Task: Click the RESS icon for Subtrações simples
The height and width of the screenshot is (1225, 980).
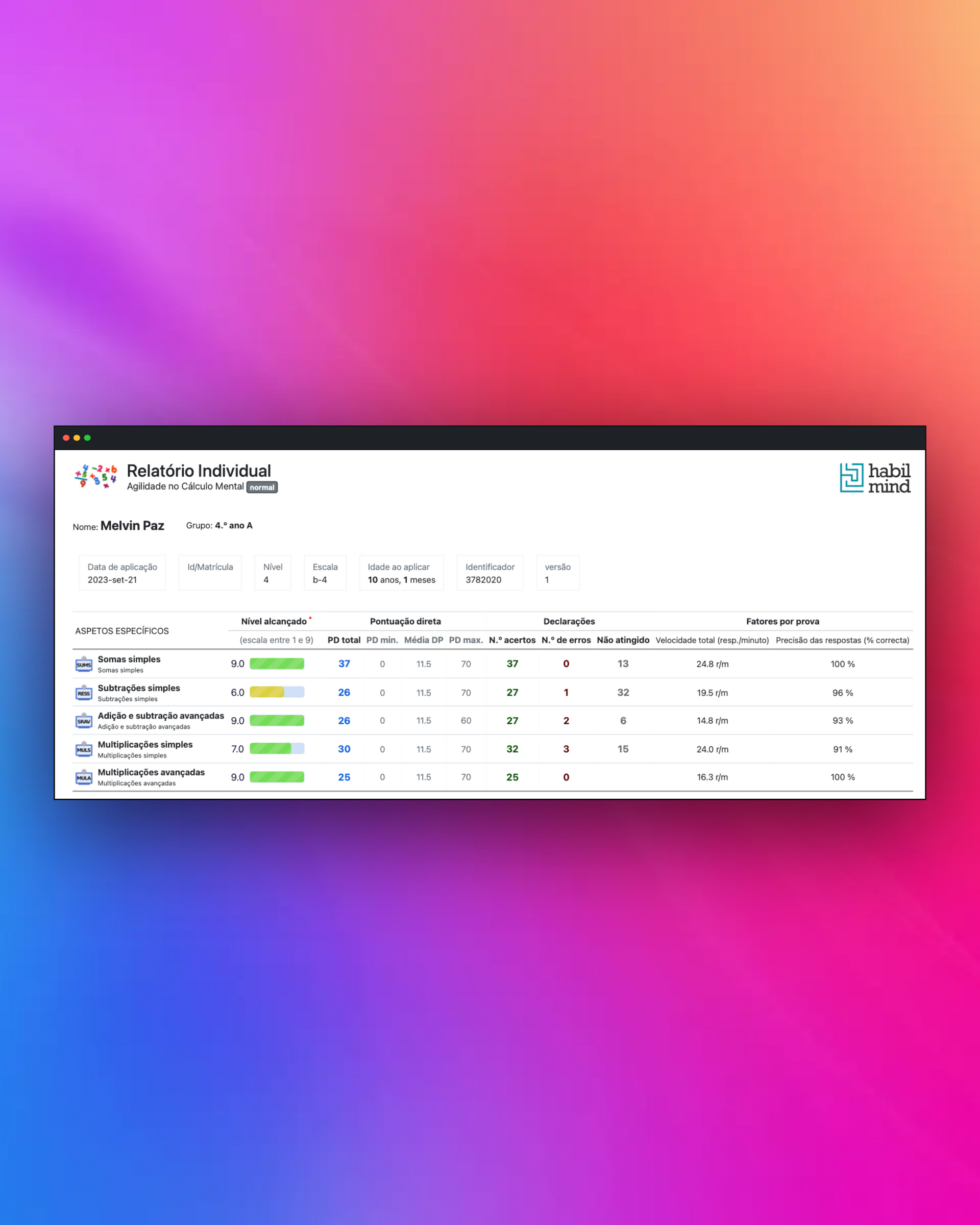Action: 84,693
